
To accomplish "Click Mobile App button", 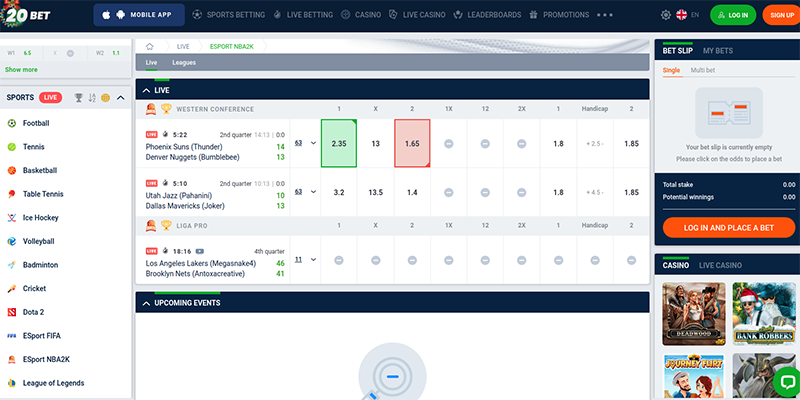I will [x=139, y=15].
